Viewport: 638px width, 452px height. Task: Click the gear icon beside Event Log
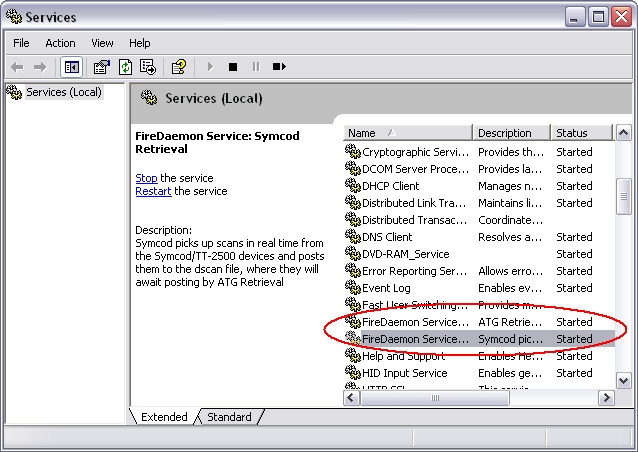click(x=353, y=287)
